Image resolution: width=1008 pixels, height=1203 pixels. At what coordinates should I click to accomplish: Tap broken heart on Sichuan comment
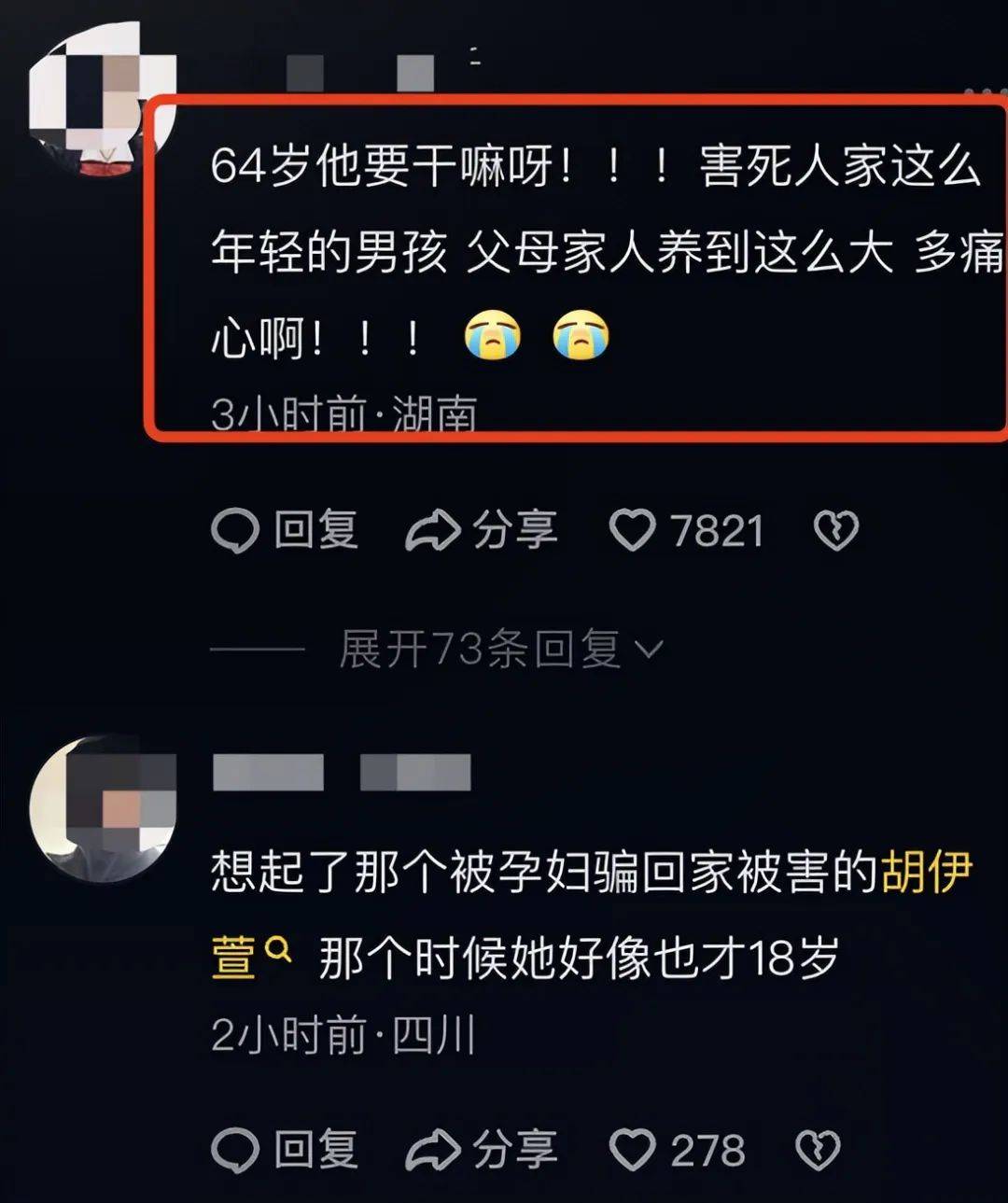point(818,1151)
